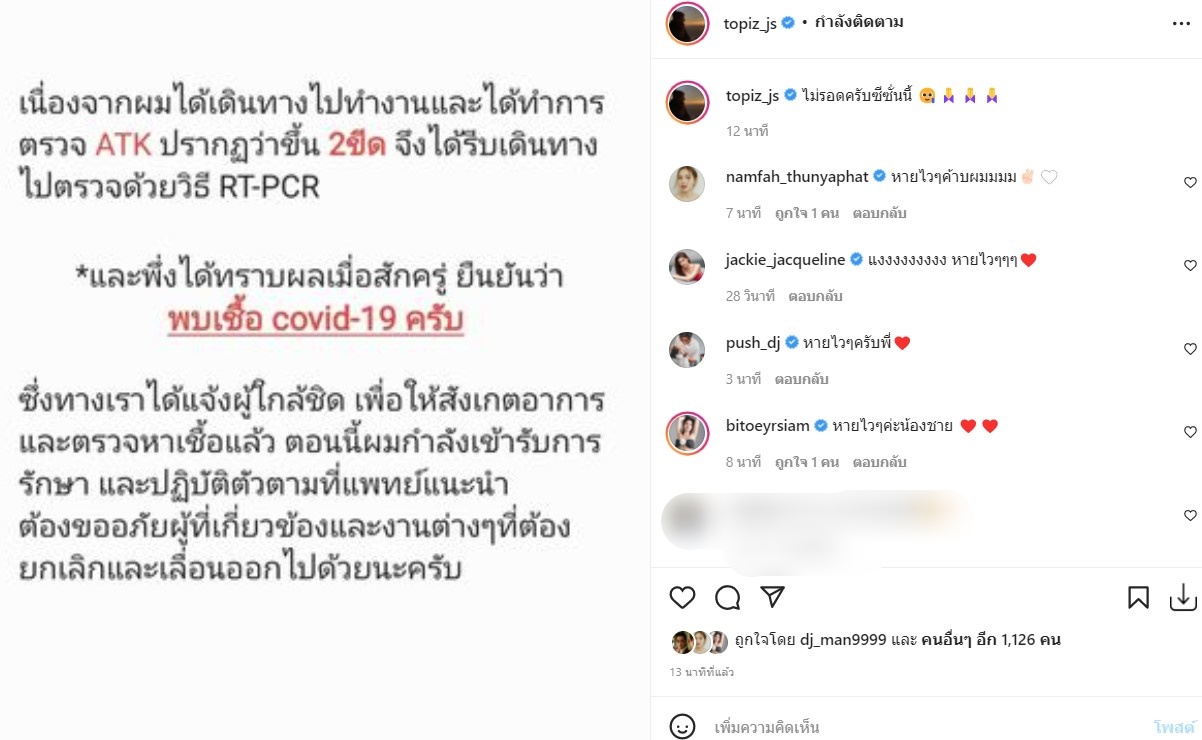Like push_dj's comment heart
The image size is (1202, 740).
click(1190, 349)
